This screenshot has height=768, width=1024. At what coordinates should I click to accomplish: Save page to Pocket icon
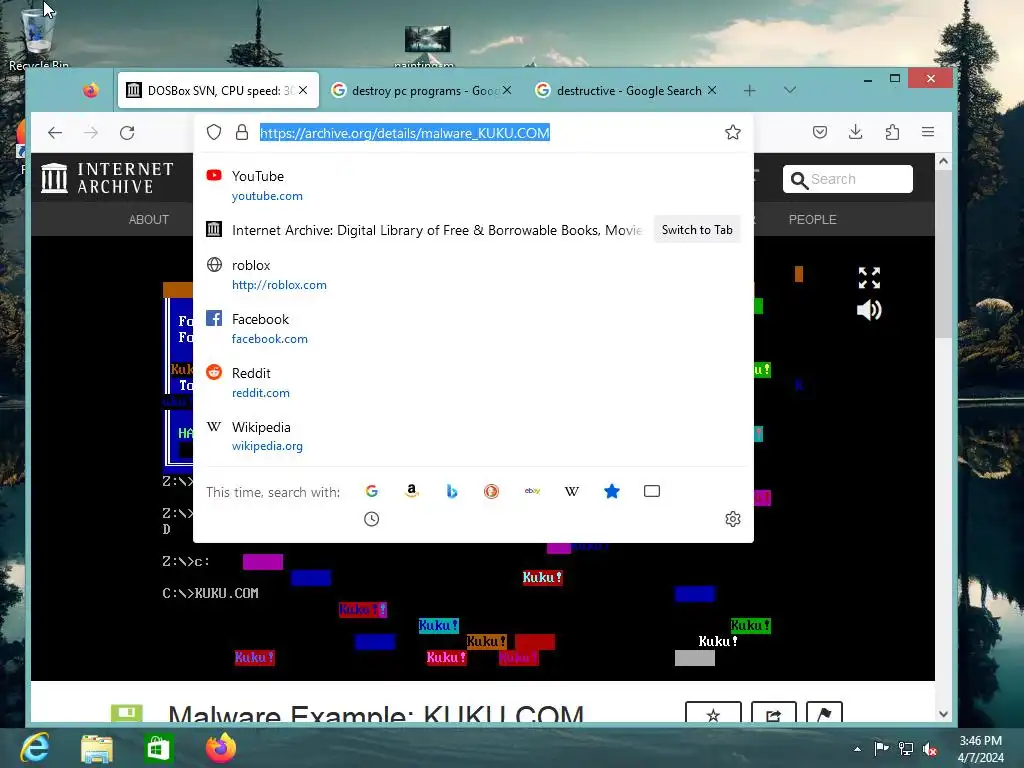(820, 133)
